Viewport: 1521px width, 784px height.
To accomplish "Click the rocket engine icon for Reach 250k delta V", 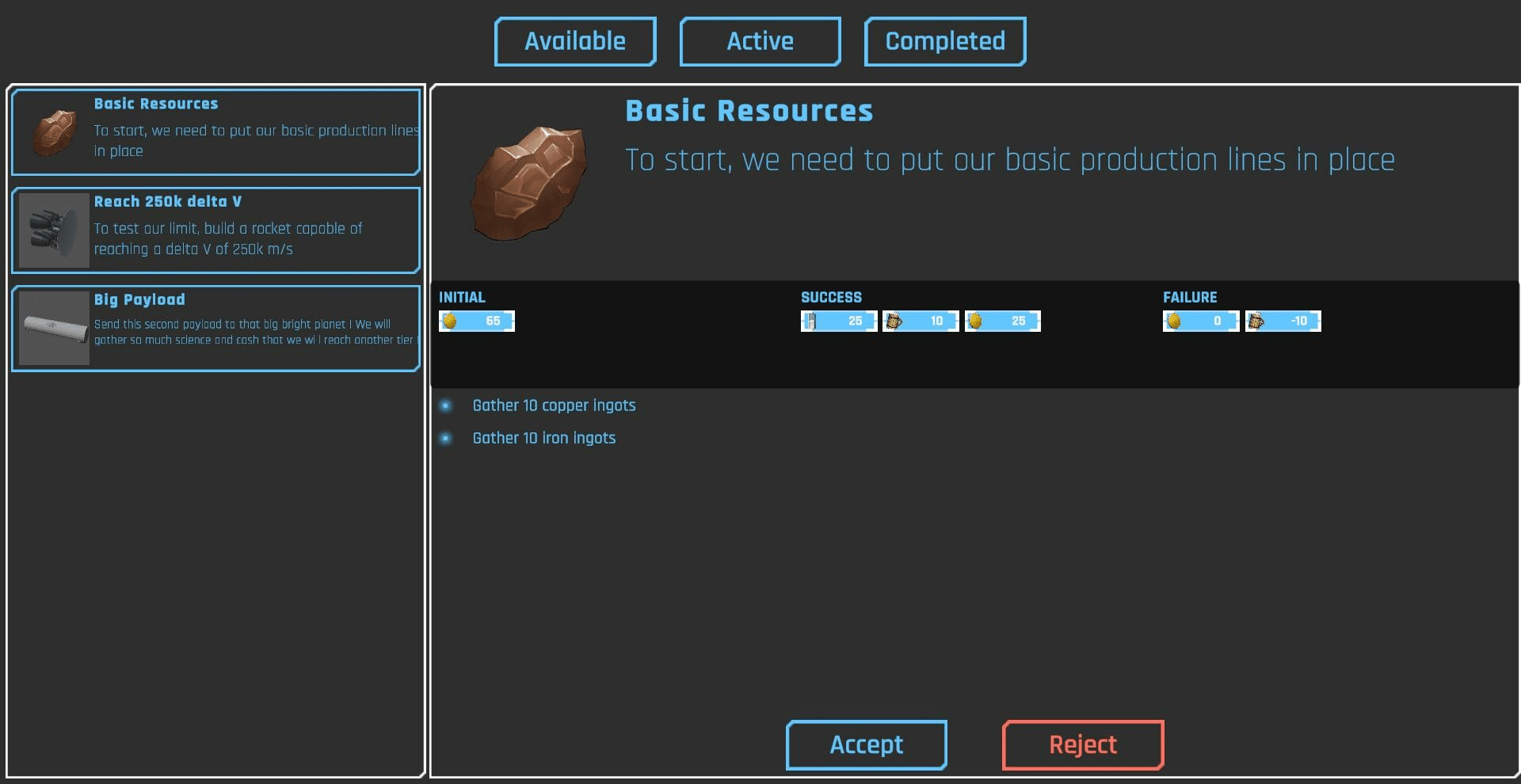I will tap(54, 230).
